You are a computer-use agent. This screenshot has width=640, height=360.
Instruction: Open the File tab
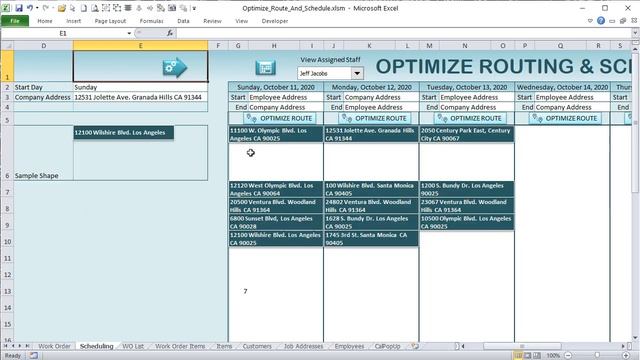[x=15, y=21]
